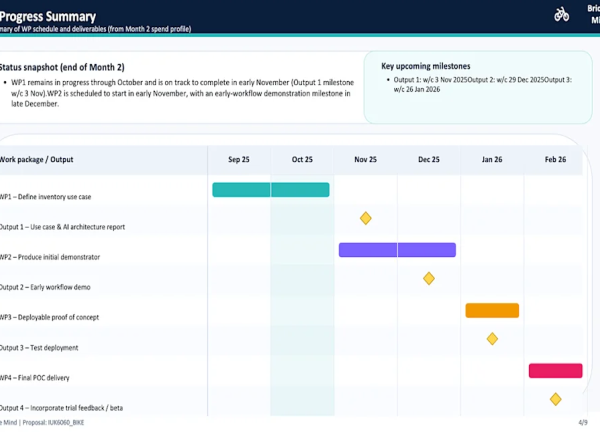This screenshot has height=433, width=600.
Task: Click the red WP4 Gantt bar
Action: 555,371
